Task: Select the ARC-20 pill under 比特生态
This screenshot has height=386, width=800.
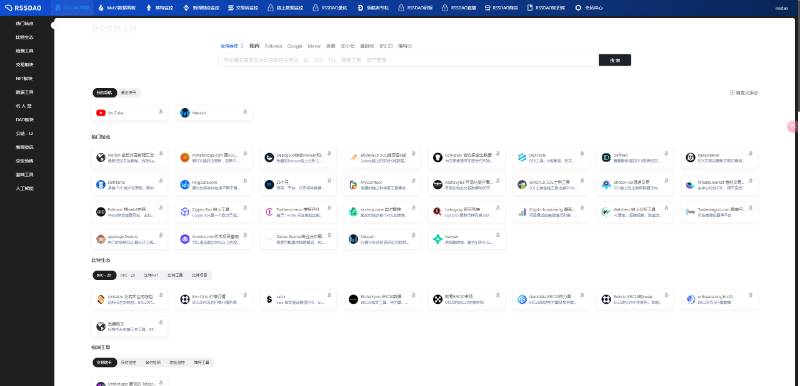Action: tap(128, 275)
